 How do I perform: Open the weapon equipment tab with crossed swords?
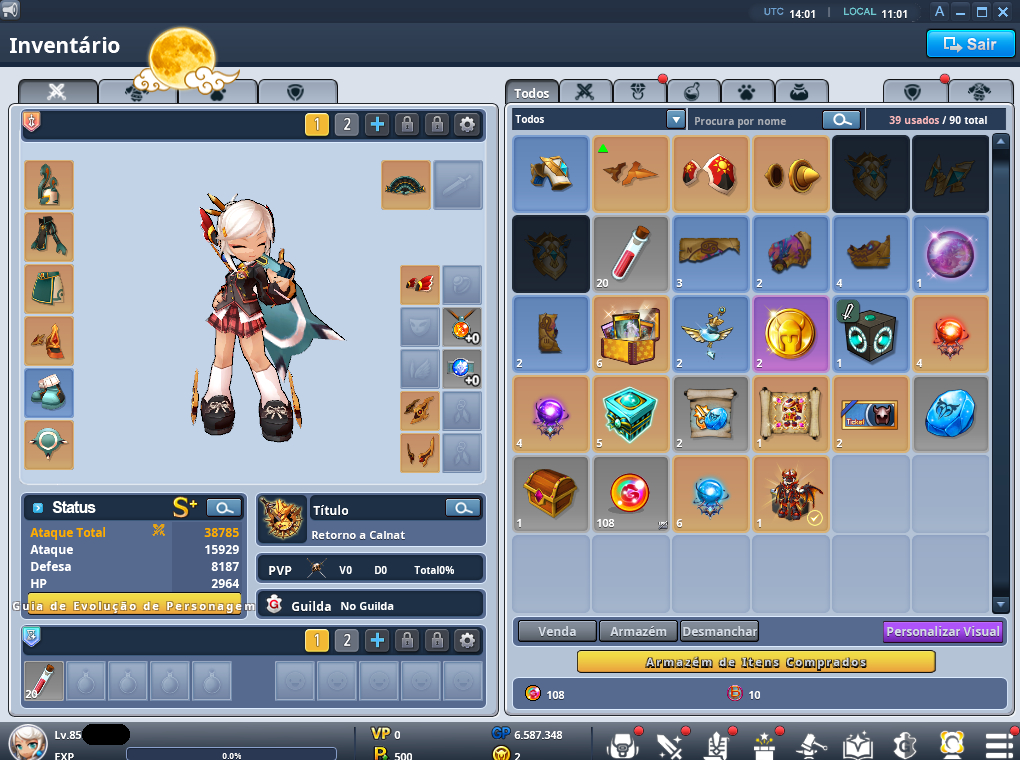(x=57, y=92)
